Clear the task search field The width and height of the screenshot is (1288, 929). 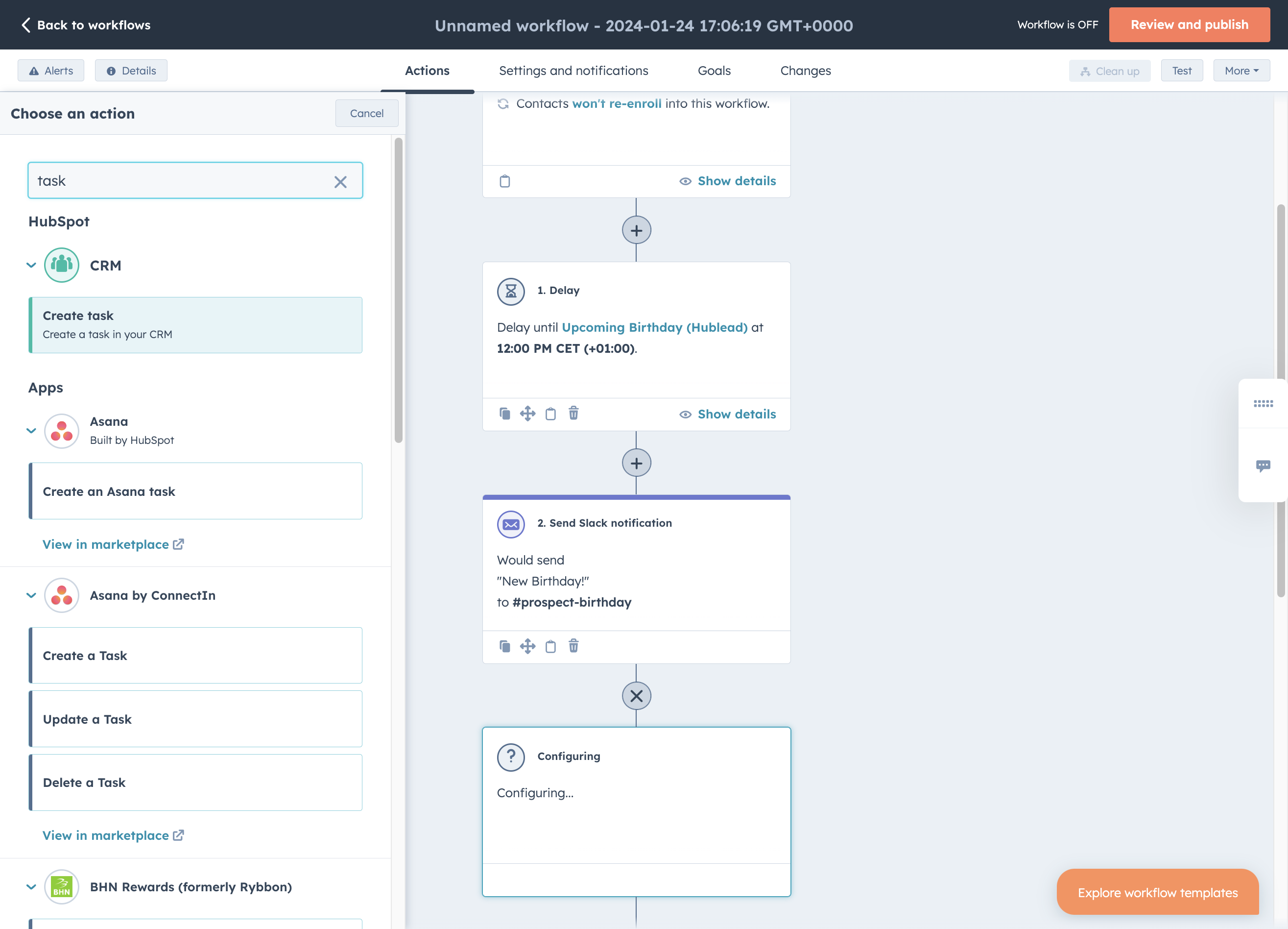click(x=340, y=182)
